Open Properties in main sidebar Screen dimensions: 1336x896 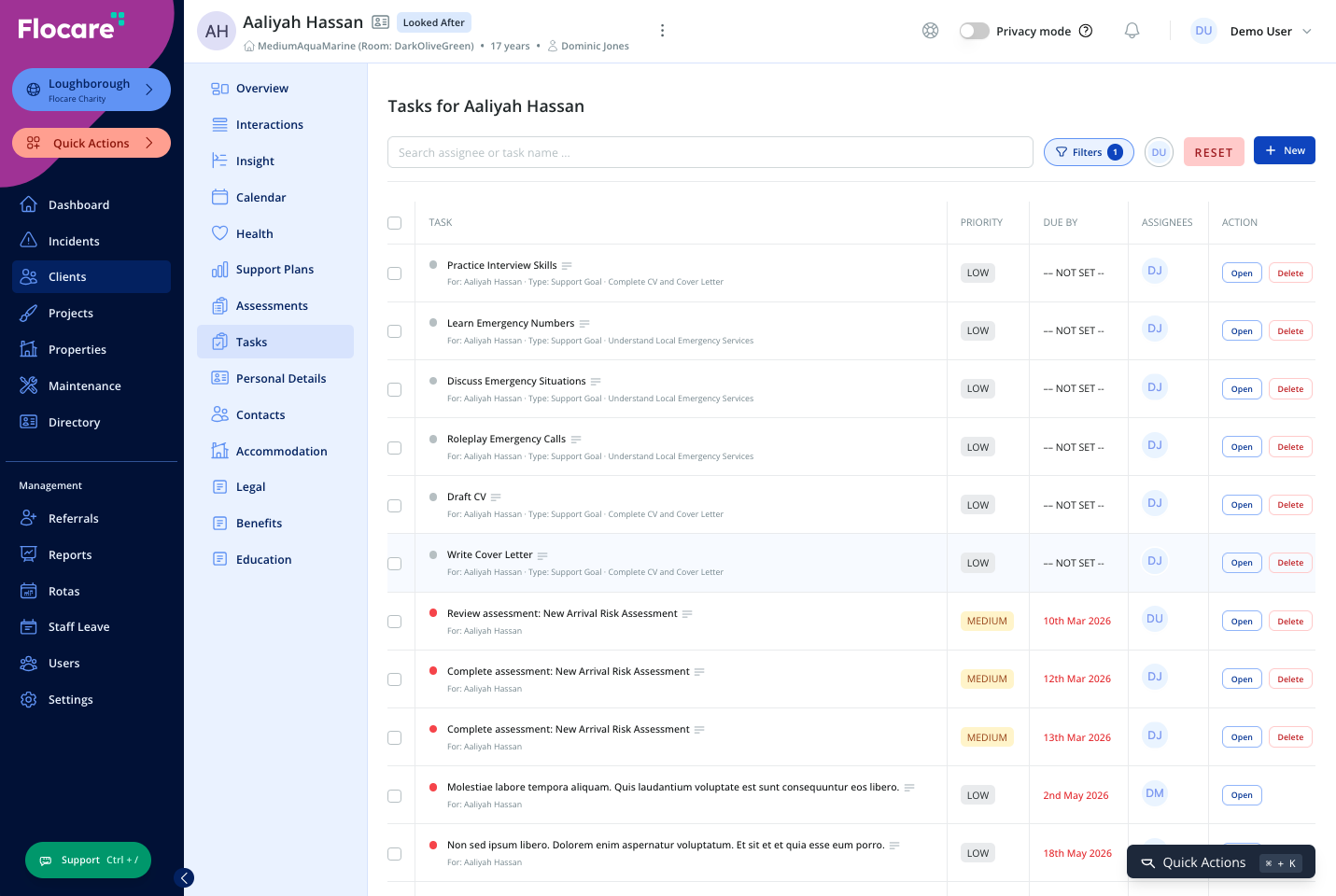[91, 349]
